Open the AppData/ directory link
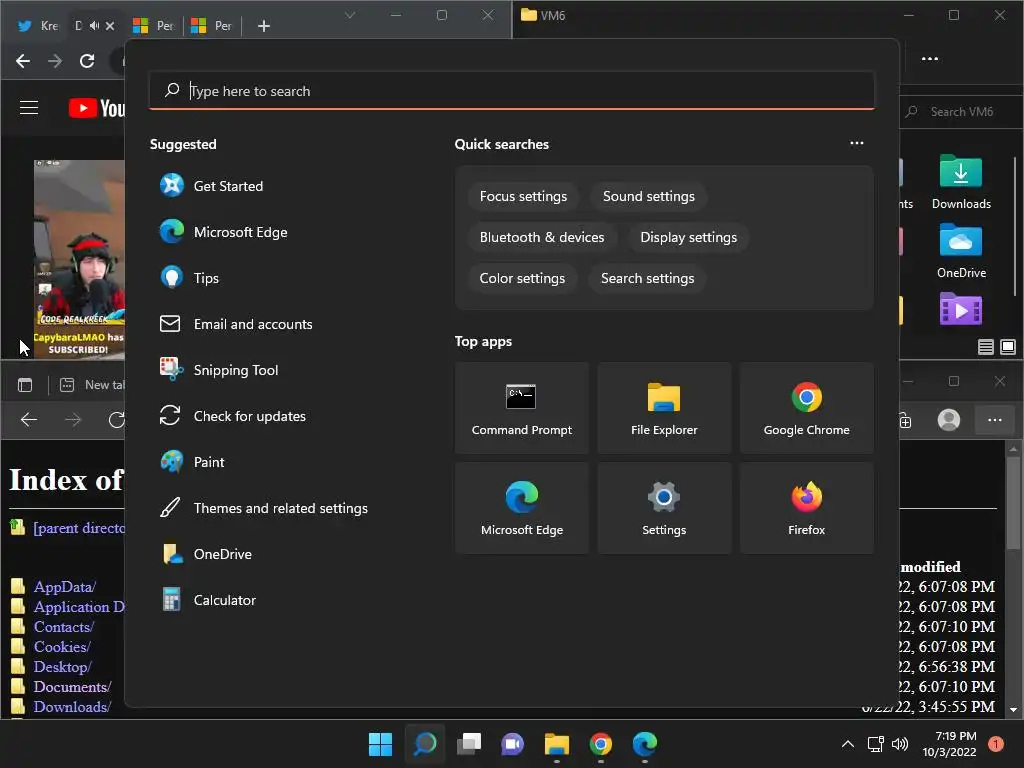The height and width of the screenshot is (768, 1024). coord(65,586)
